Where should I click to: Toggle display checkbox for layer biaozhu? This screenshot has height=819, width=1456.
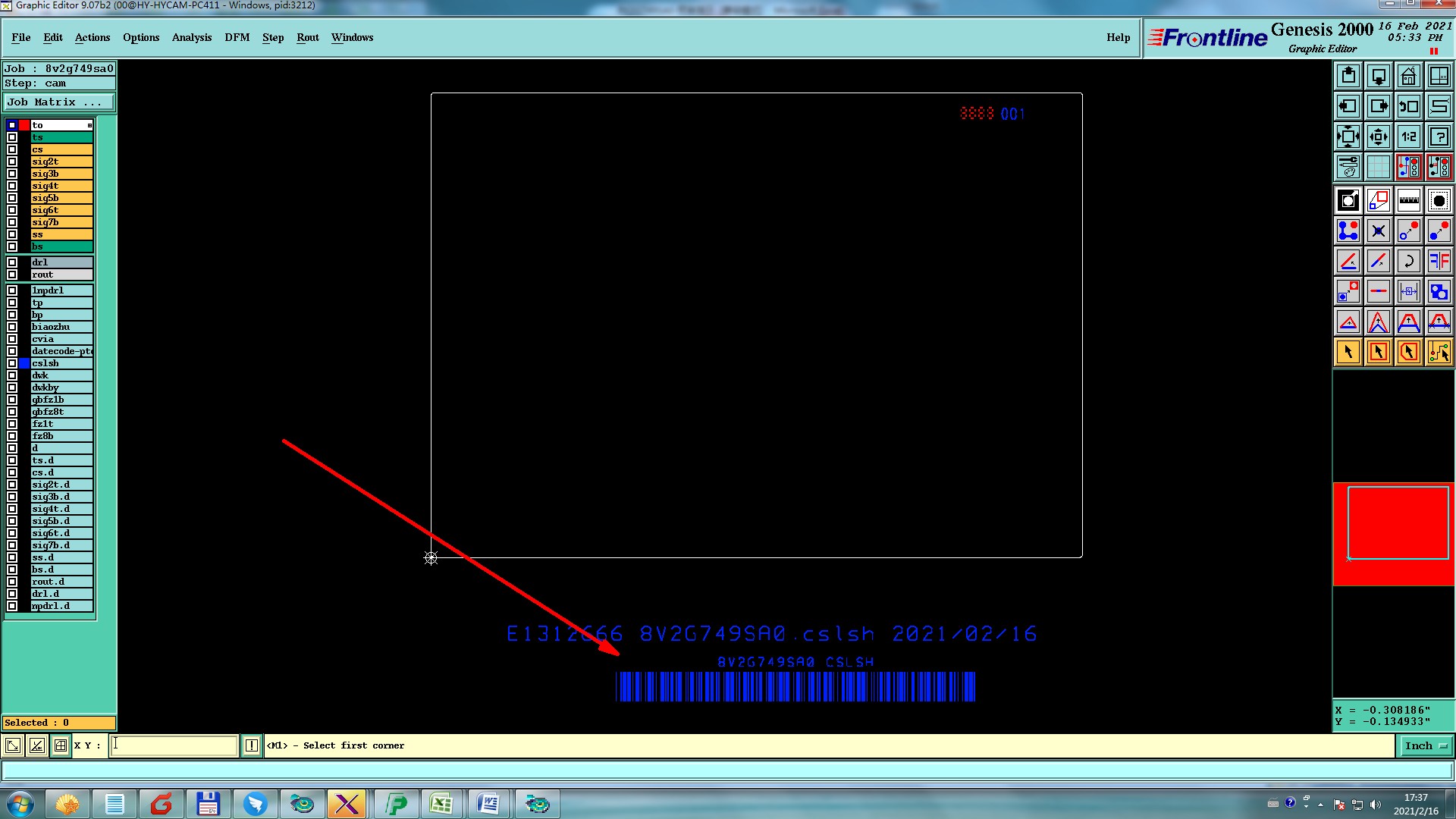12,327
